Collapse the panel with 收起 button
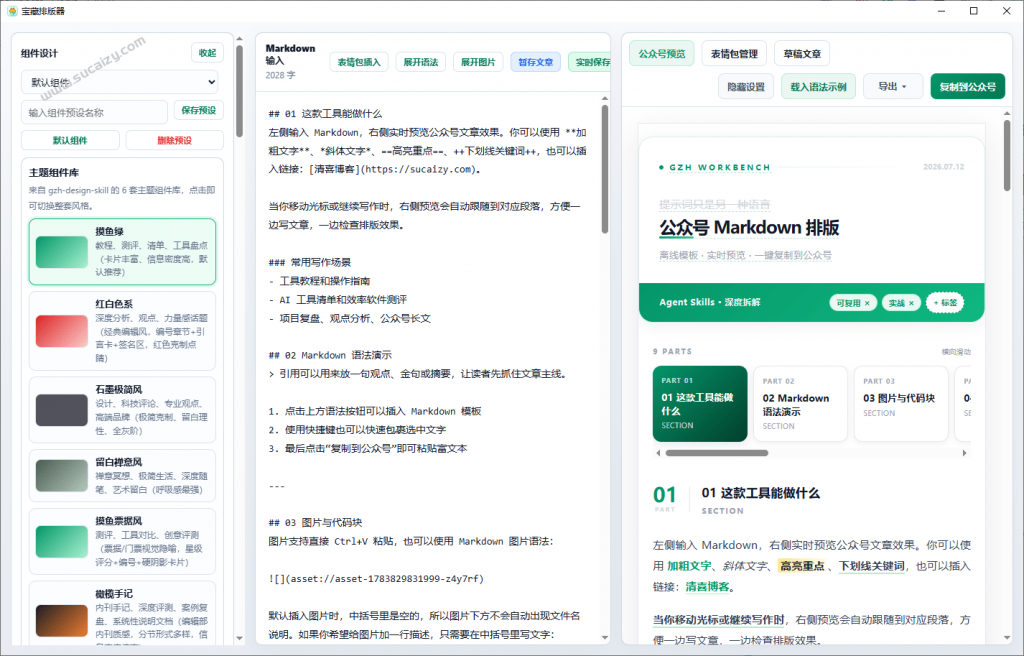This screenshot has width=1024, height=656. 208,53
